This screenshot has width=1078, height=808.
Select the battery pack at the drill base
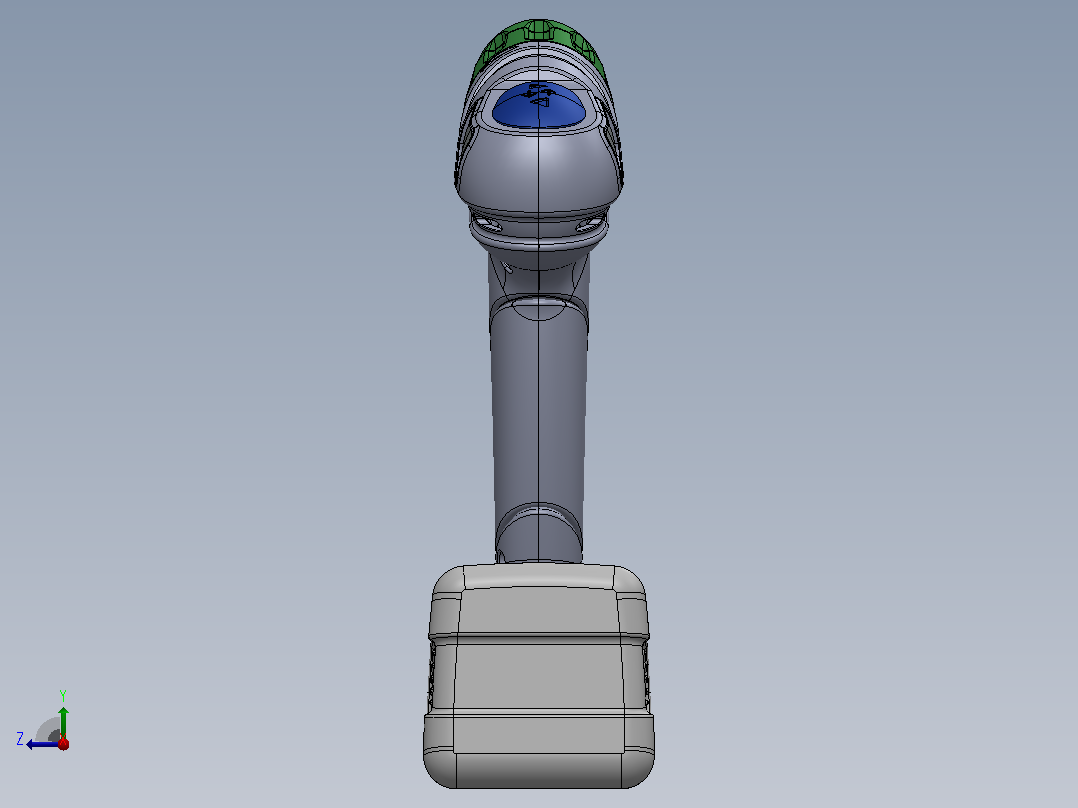click(x=538, y=677)
